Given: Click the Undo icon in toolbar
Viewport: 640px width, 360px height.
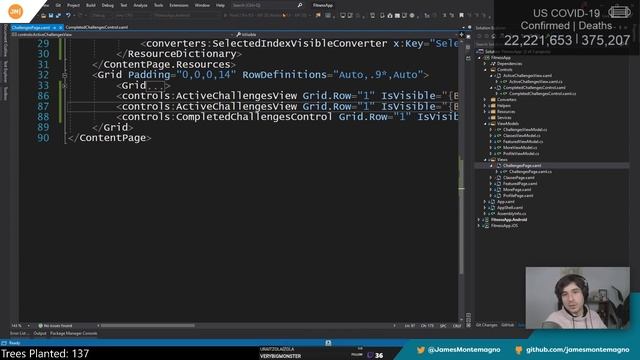Looking at the screenshot, I should [68, 16].
